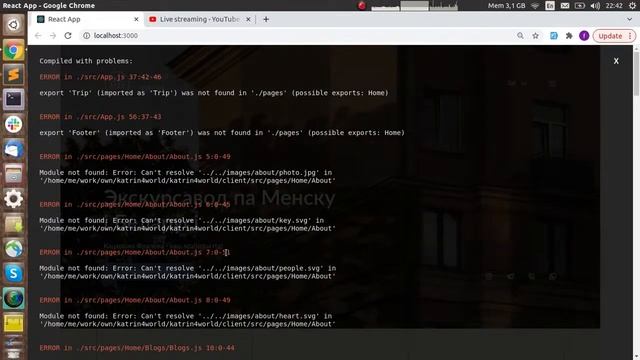View site information for localhost

[87, 36]
